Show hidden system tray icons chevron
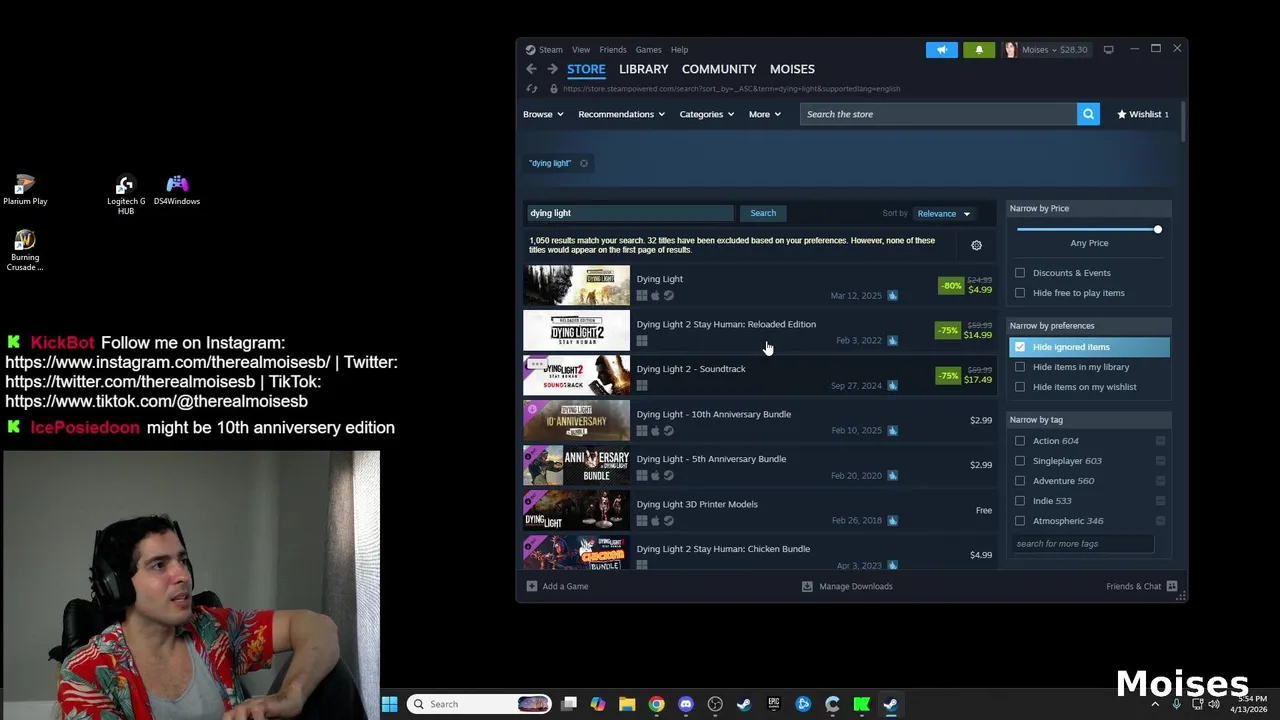The image size is (1280, 720). [x=1155, y=704]
